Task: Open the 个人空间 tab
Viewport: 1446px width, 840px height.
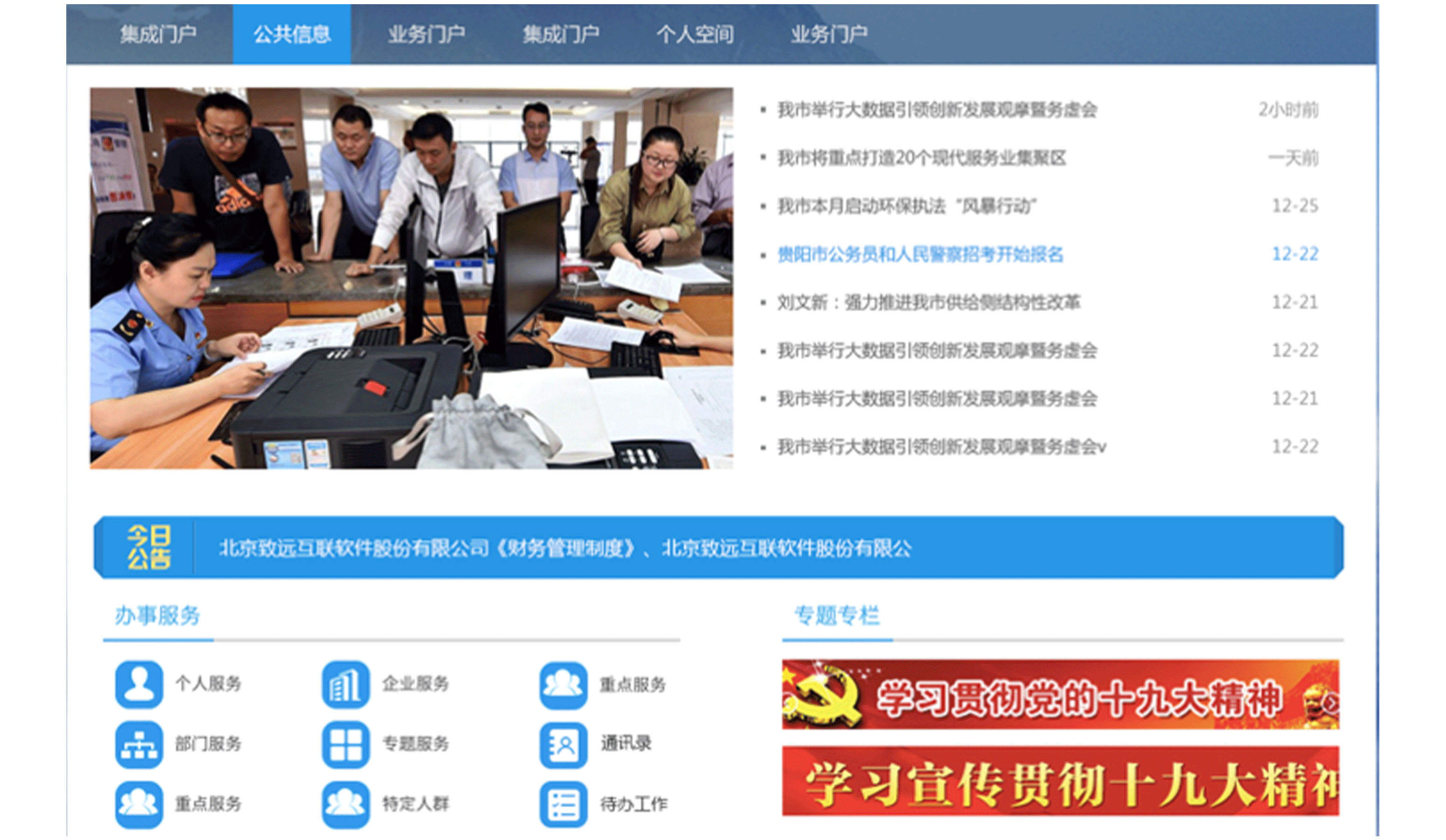Action: pos(694,35)
